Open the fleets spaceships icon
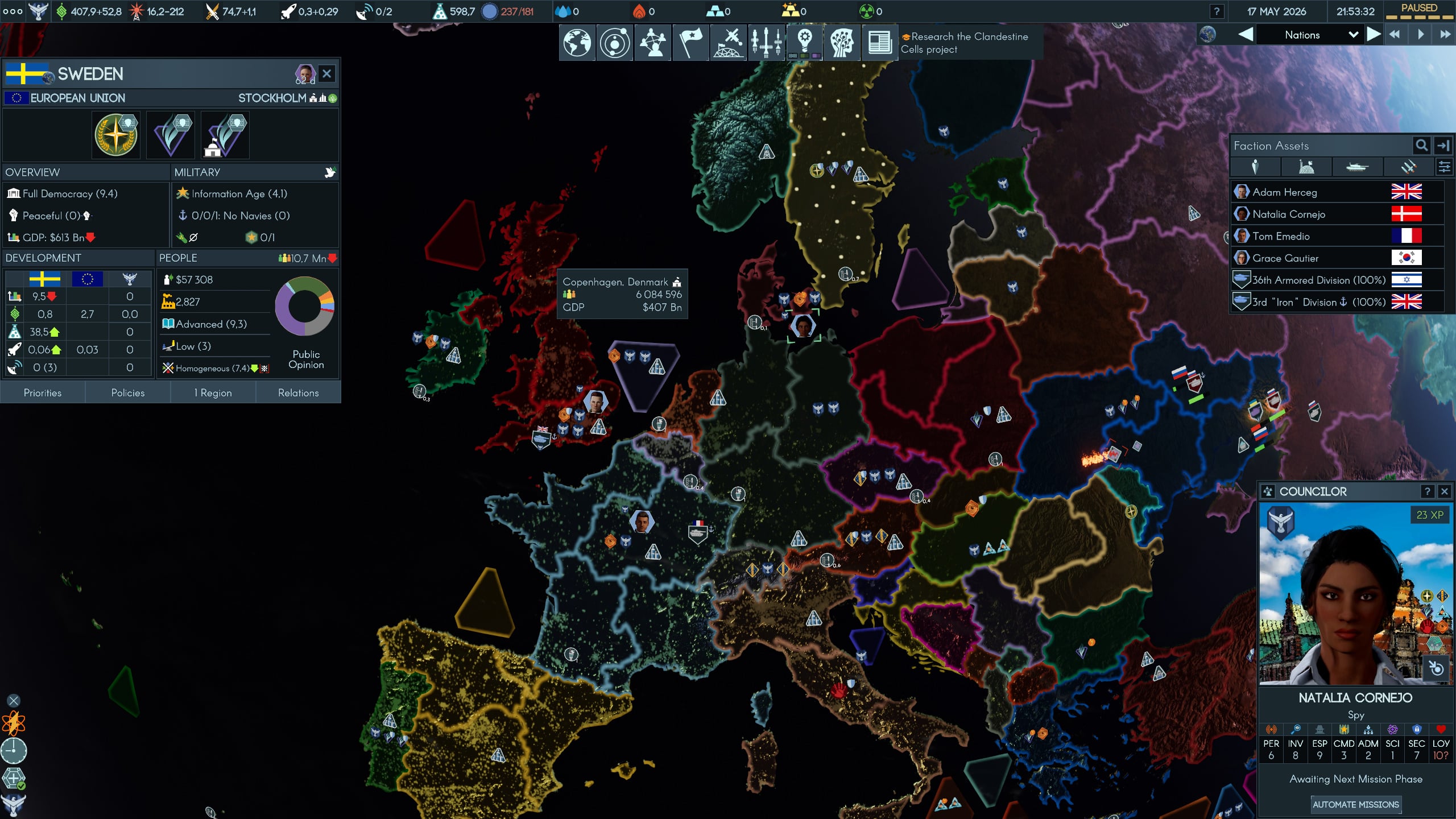The image size is (1456, 819). click(766, 43)
